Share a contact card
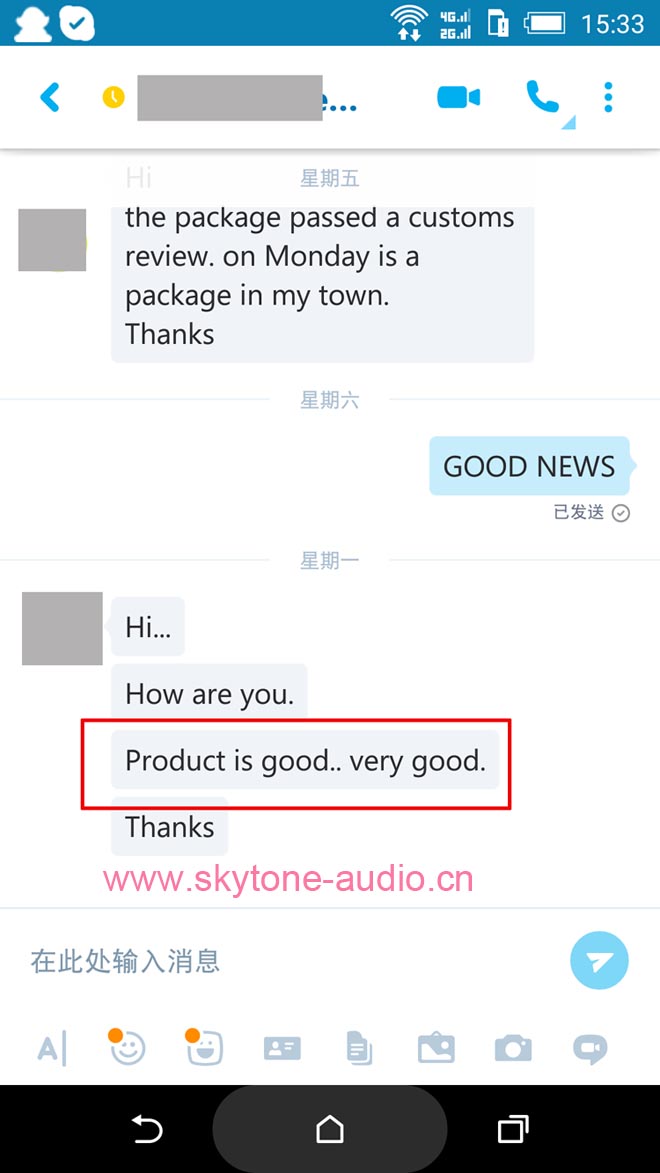Screen dimensions: 660x1173 pyautogui.click(x=282, y=1048)
